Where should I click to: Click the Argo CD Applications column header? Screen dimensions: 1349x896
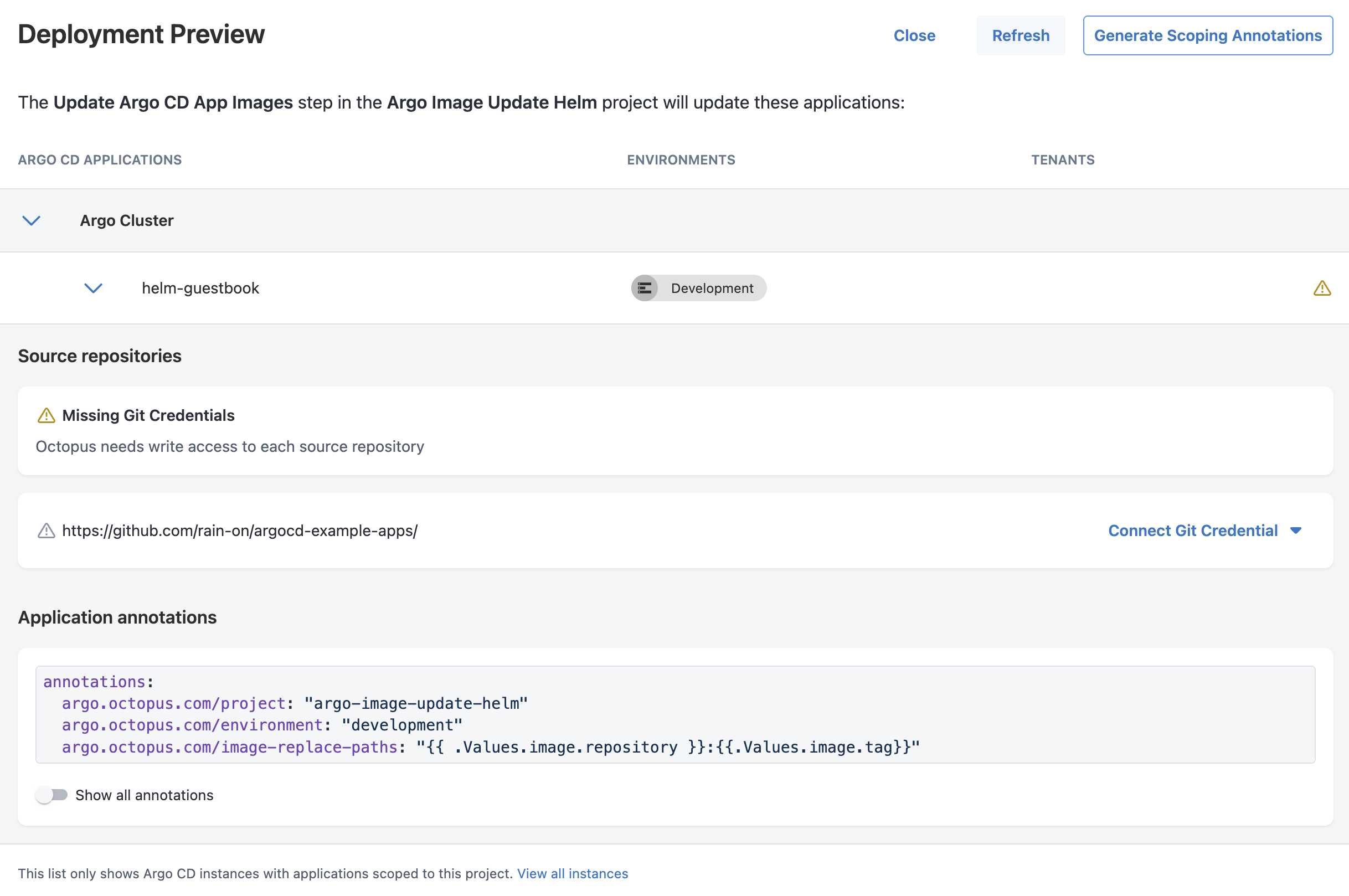pyautogui.click(x=100, y=160)
